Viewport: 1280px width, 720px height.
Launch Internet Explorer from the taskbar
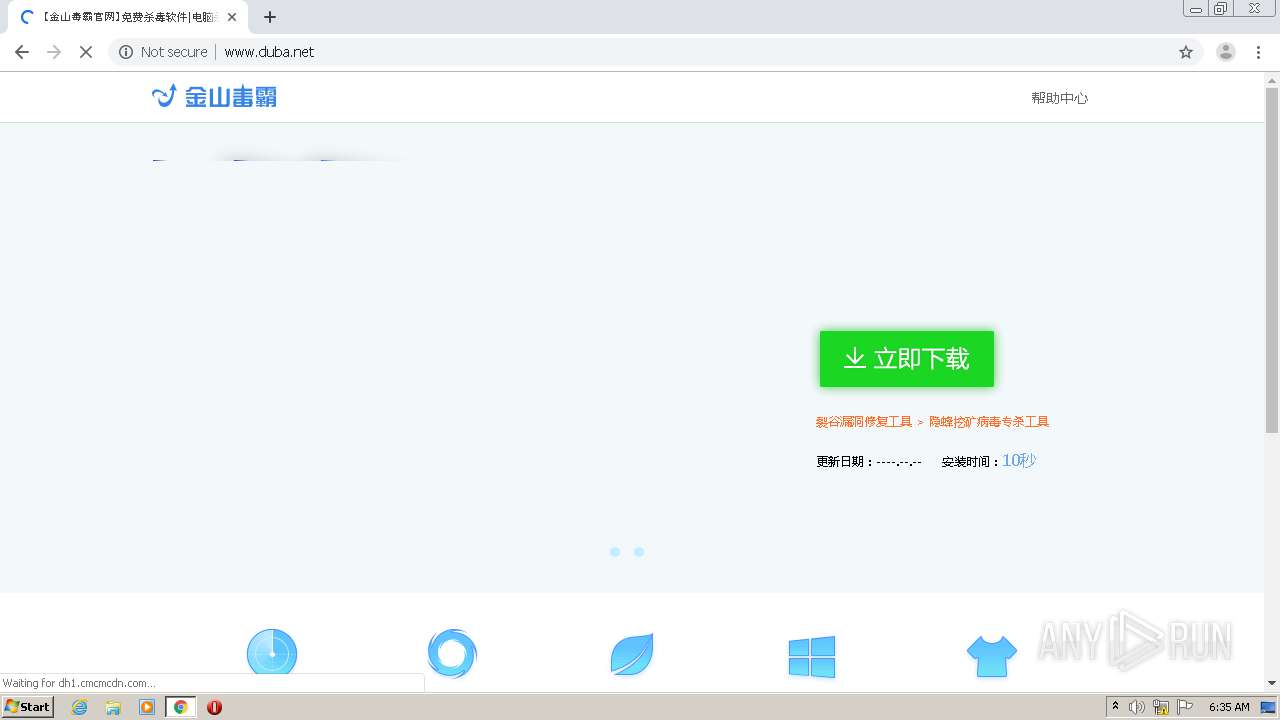[x=80, y=707]
